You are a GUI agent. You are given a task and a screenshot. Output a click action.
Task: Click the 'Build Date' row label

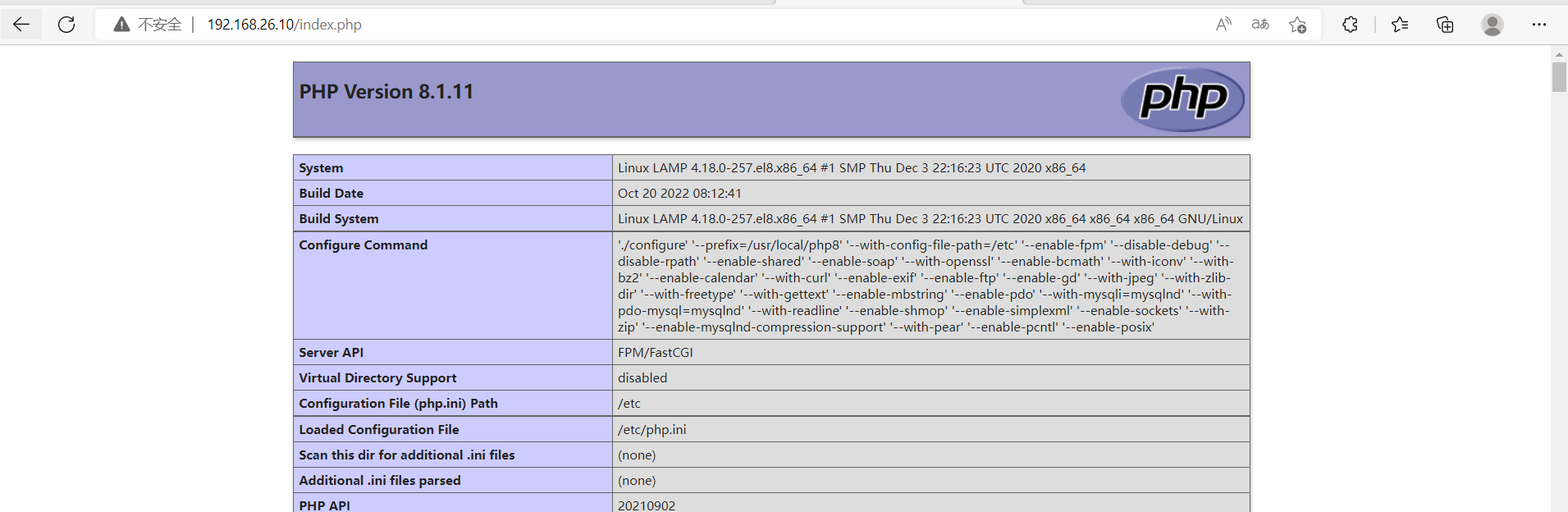pos(331,193)
